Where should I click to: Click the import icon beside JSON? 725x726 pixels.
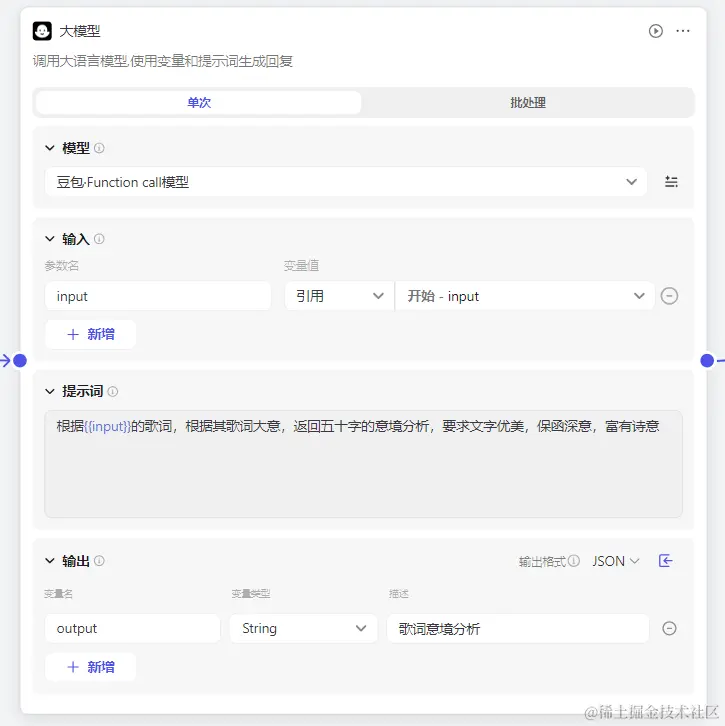click(x=665, y=561)
